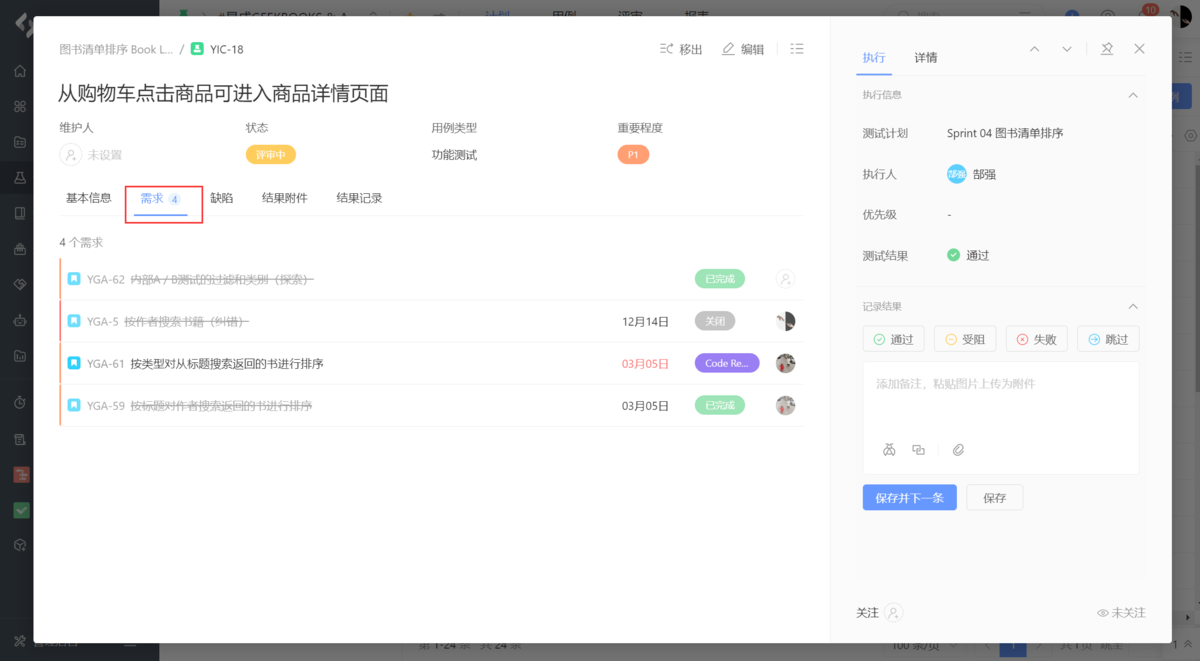Collapse the 执行信息 section

1132,95
